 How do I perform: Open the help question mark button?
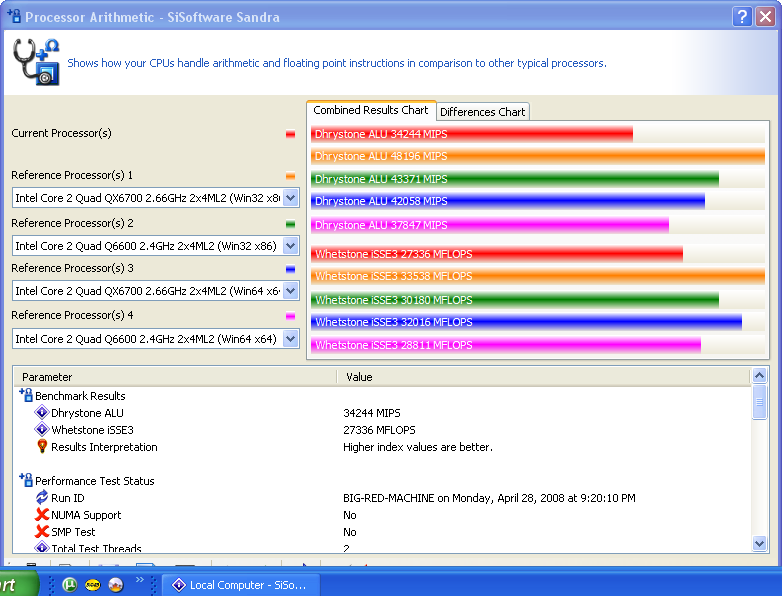pyautogui.click(x=742, y=16)
